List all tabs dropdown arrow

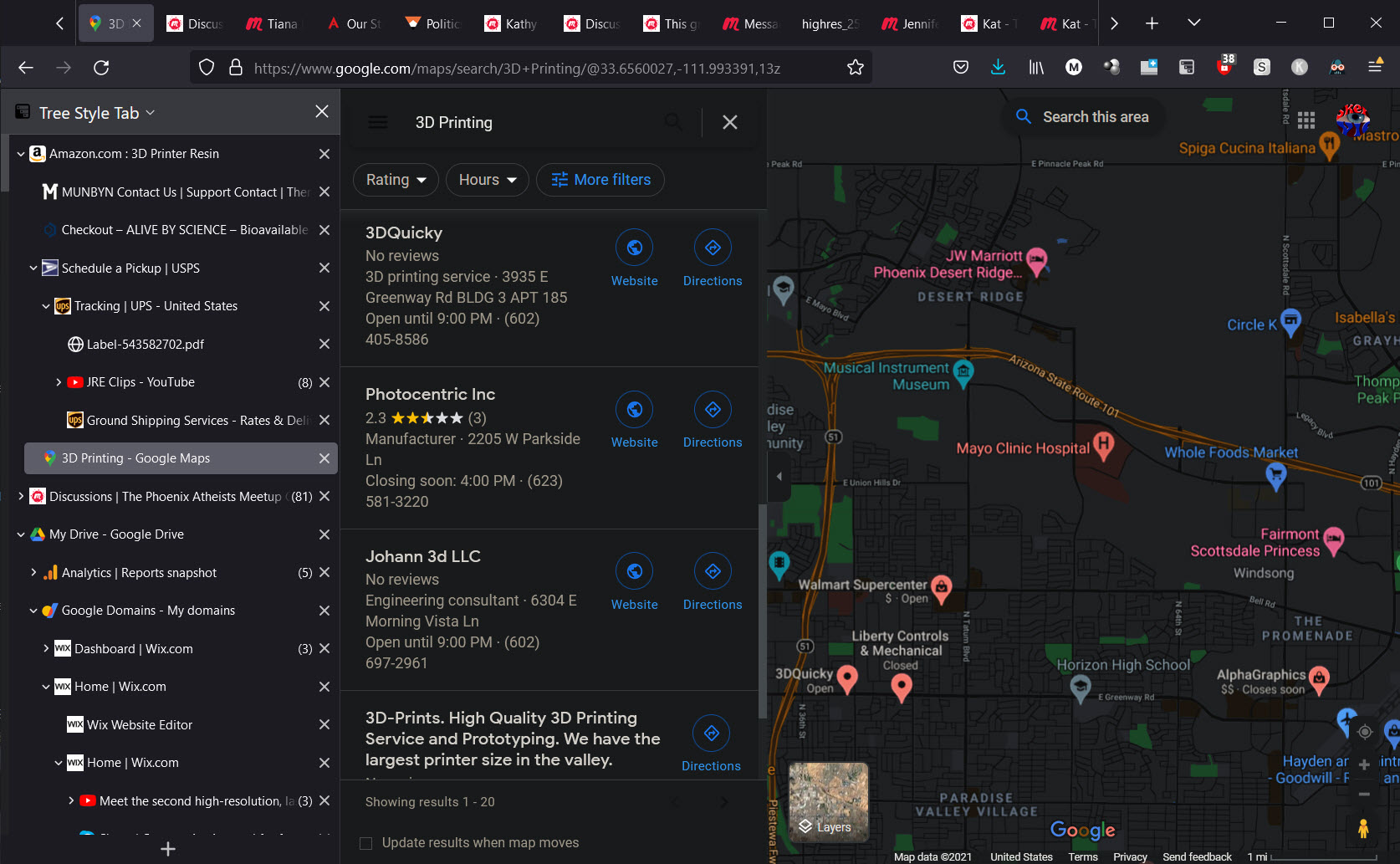[x=1194, y=23]
